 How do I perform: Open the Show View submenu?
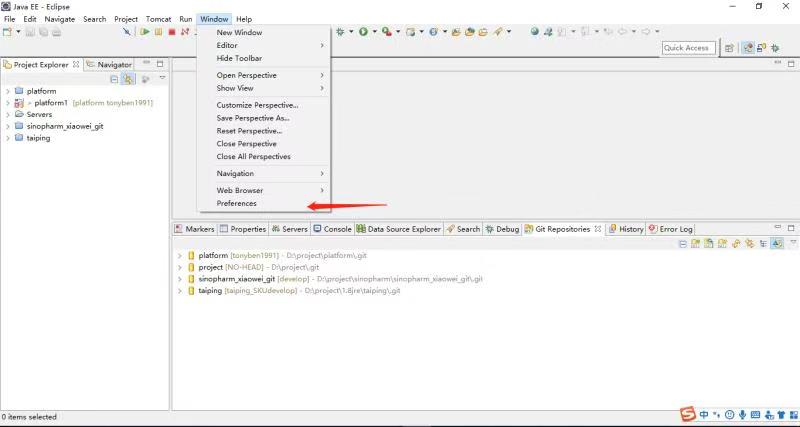264,88
